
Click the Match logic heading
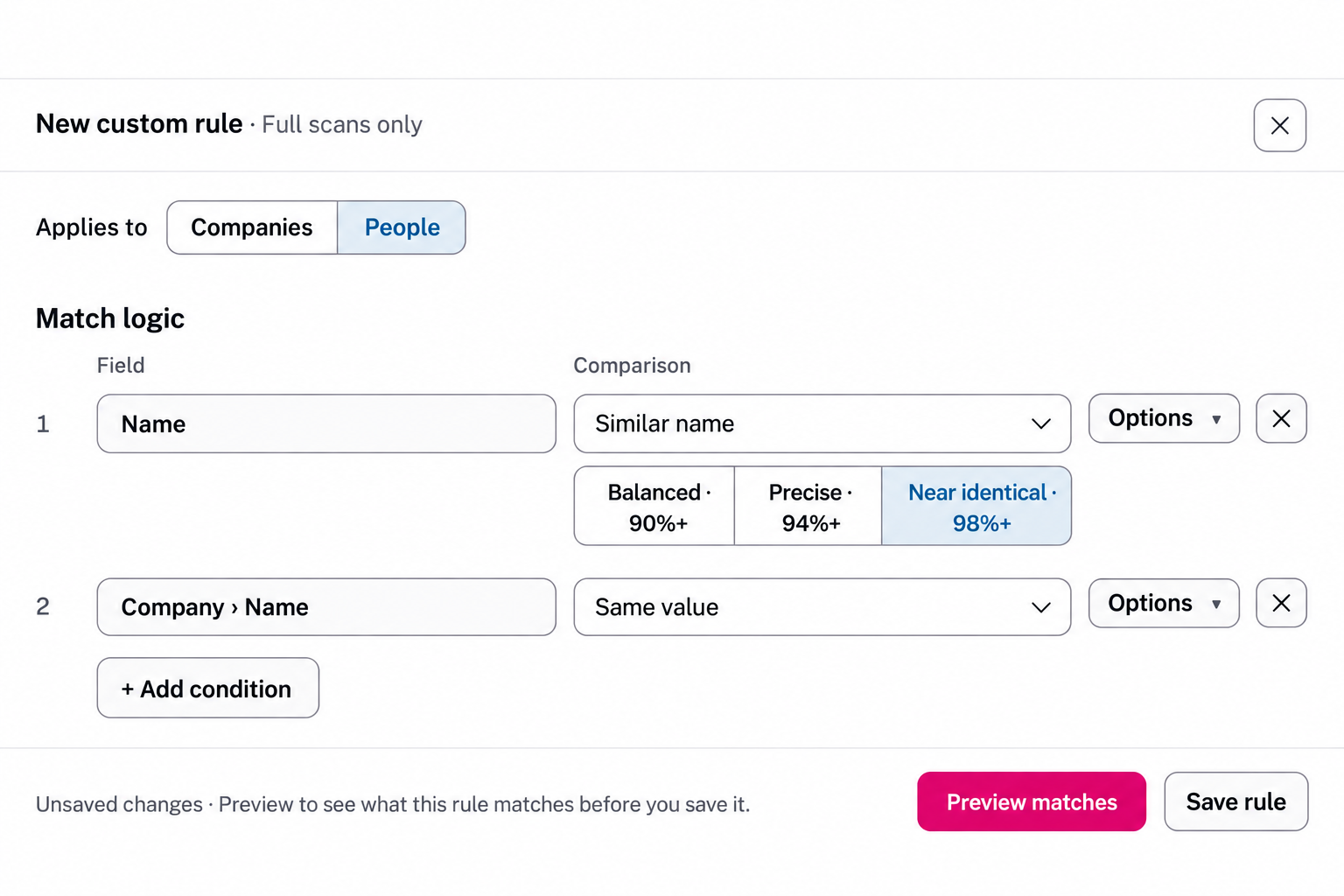point(110,318)
